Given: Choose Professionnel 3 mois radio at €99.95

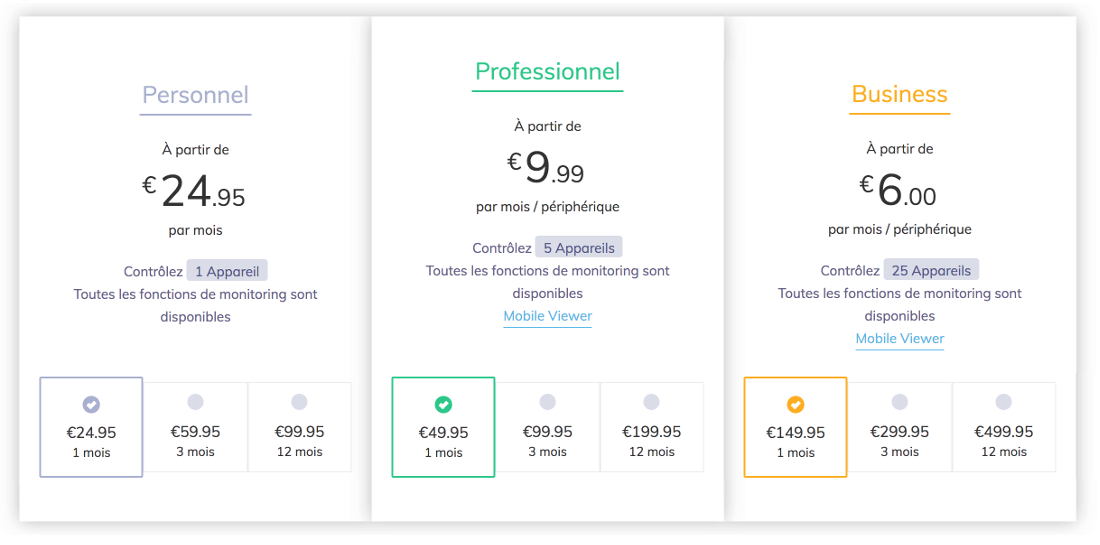Looking at the screenshot, I should point(547,402).
